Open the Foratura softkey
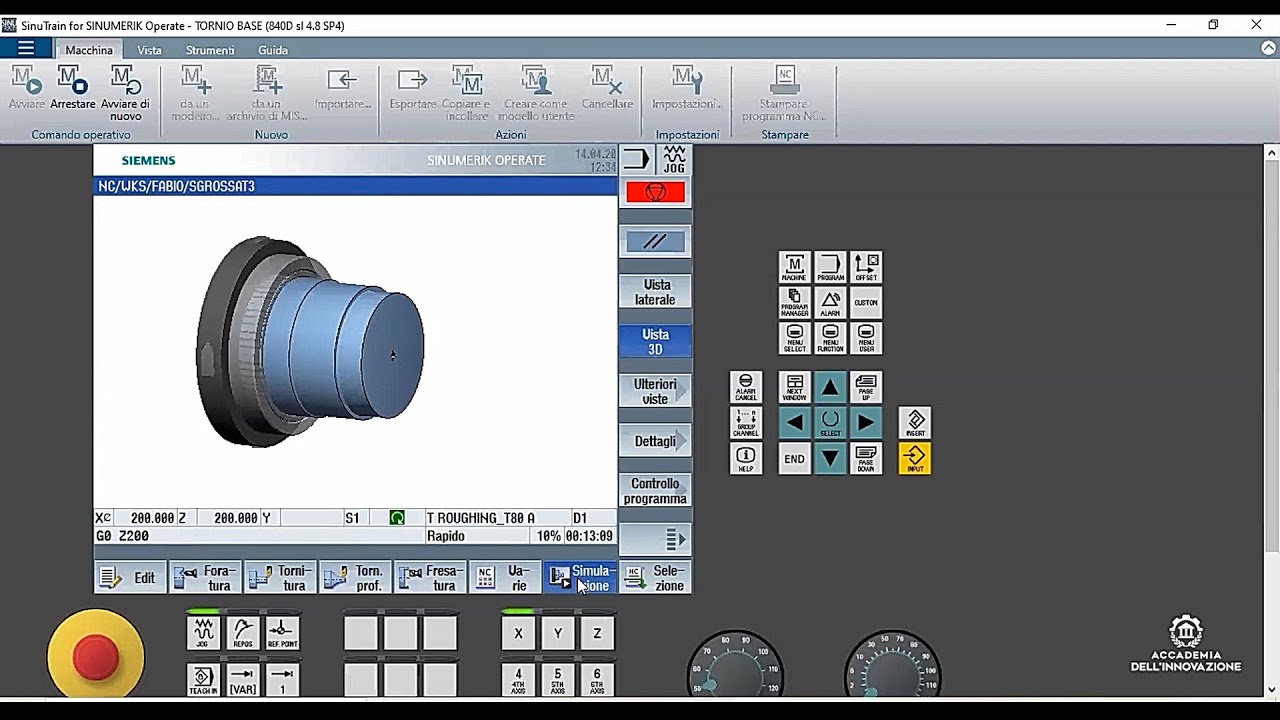Image resolution: width=1280 pixels, height=720 pixels. point(206,577)
